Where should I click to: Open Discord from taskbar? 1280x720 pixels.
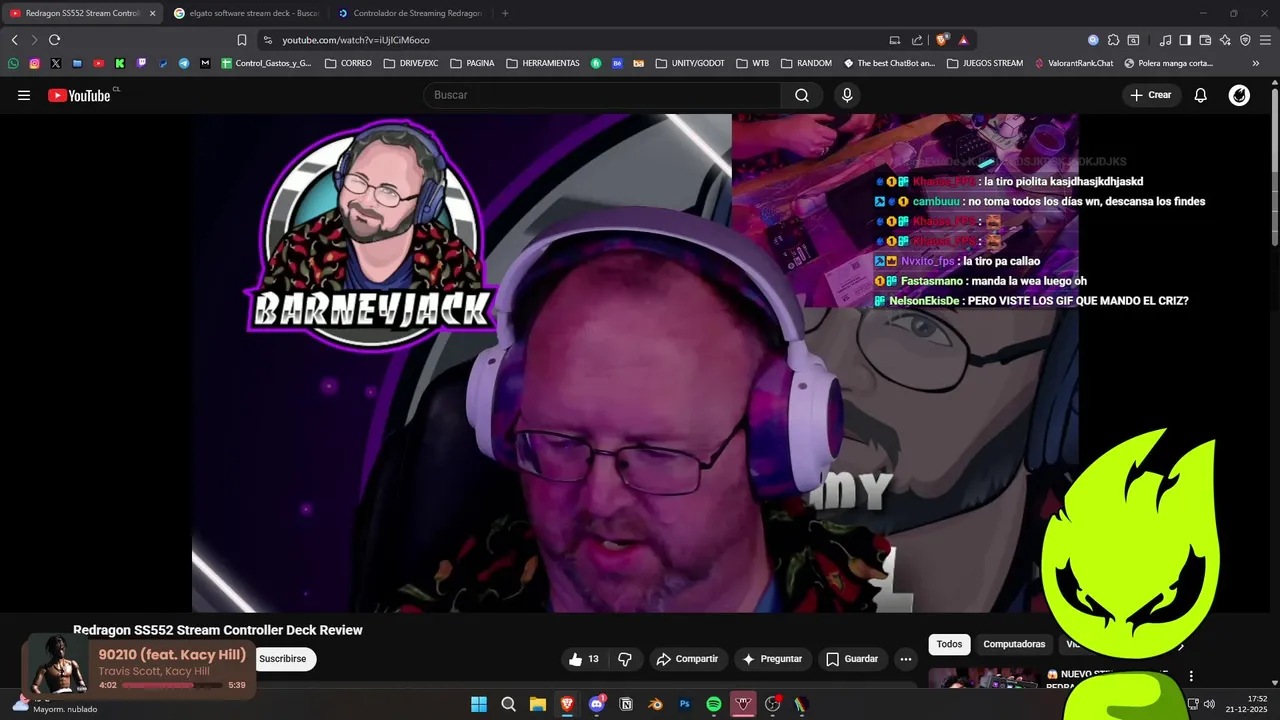[597, 704]
